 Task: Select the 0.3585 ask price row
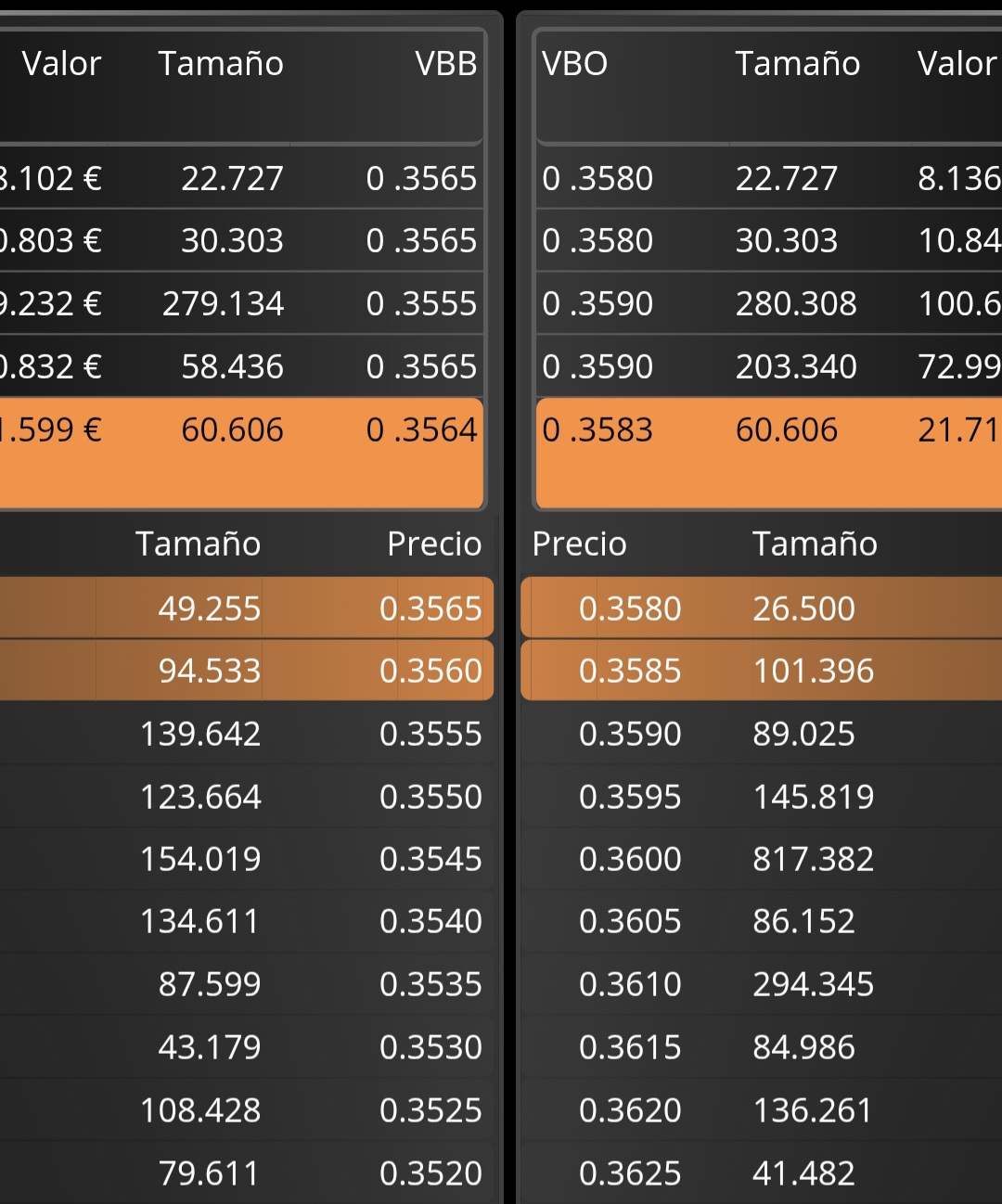(x=762, y=670)
